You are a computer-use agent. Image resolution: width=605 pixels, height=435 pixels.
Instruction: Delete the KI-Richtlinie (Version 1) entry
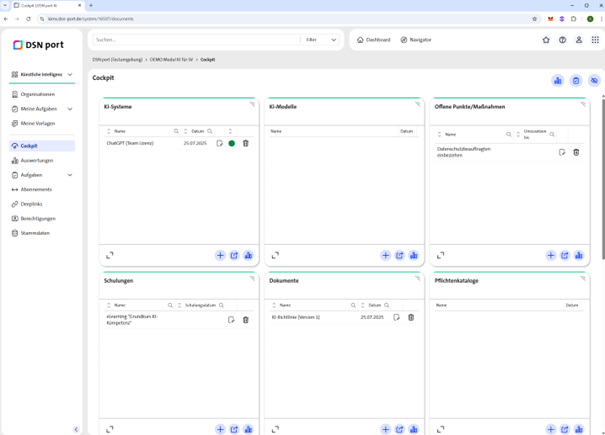click(411, 317)
